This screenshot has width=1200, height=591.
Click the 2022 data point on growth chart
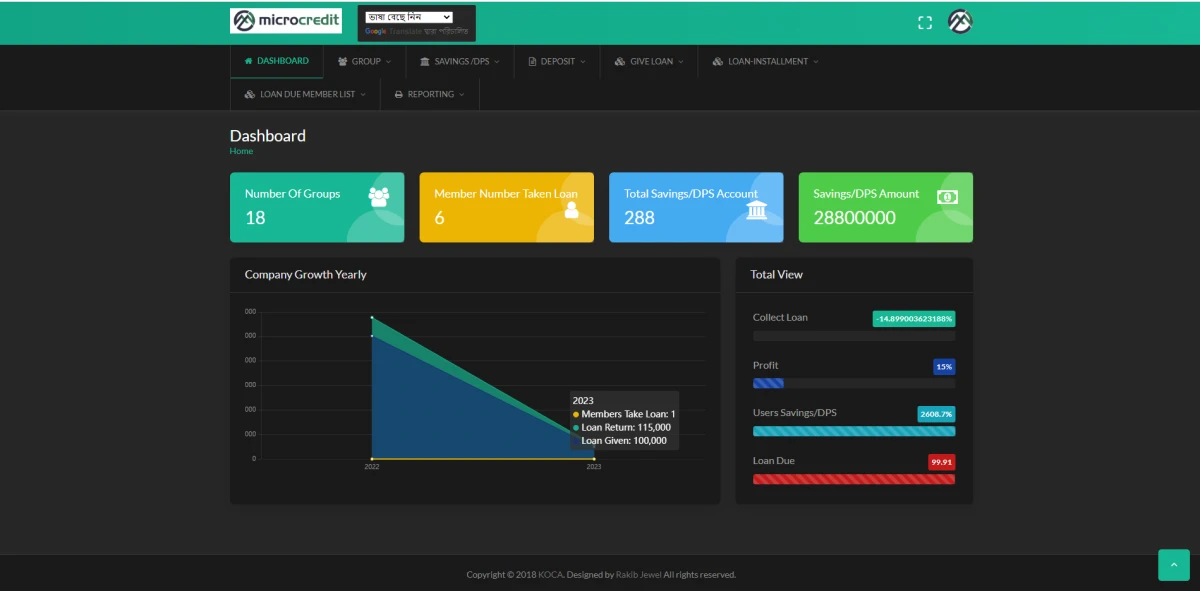click(372, 318)
